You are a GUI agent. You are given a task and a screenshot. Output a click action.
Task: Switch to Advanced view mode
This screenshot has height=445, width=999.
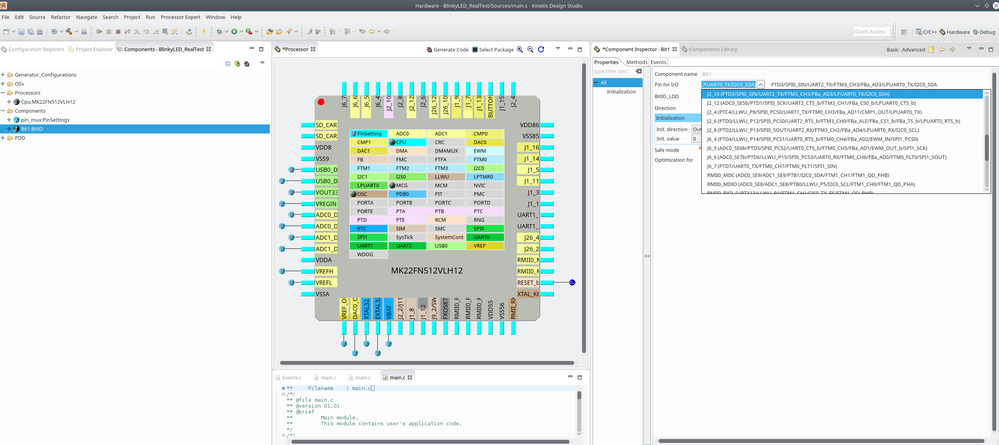[913, 49]
